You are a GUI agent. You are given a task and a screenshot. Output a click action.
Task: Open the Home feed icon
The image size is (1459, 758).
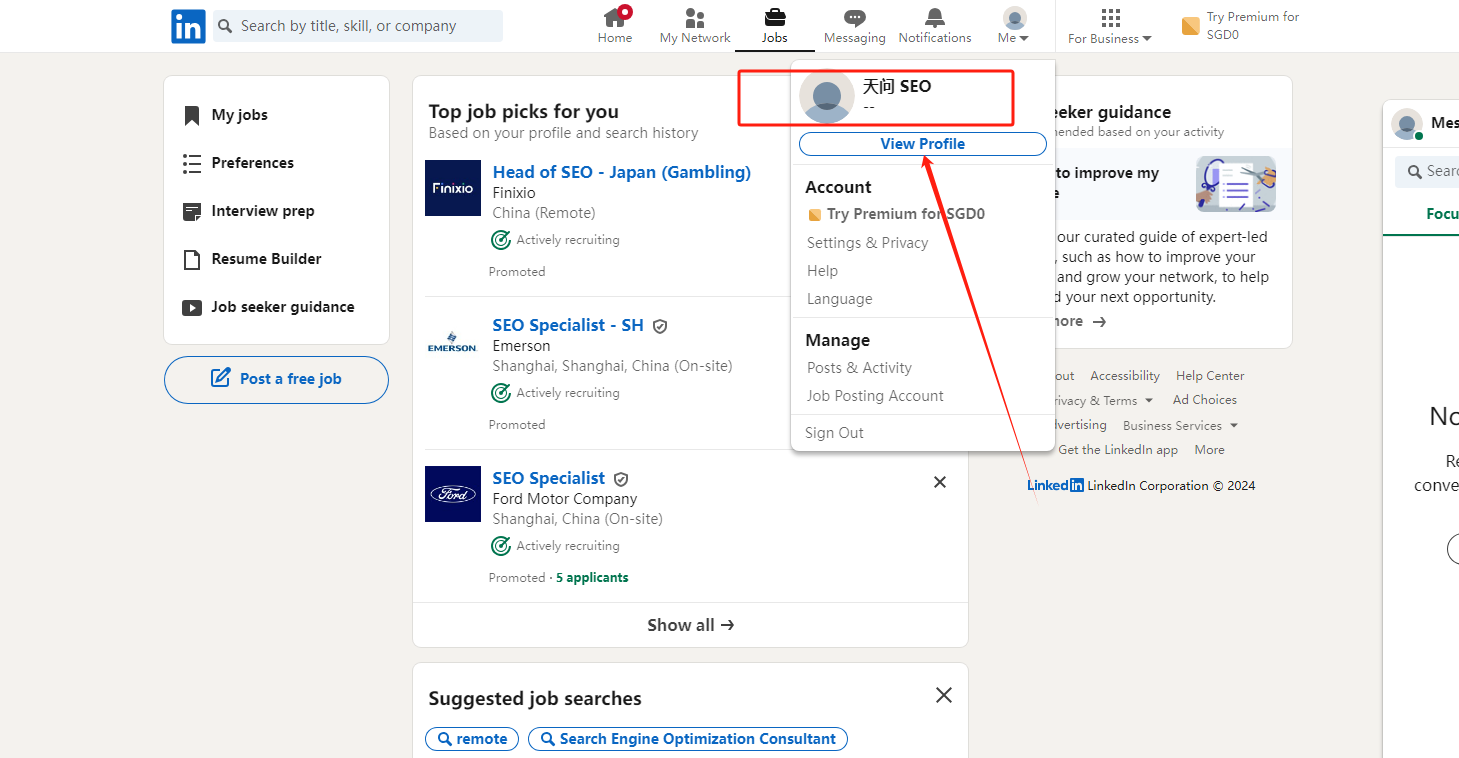615,18
